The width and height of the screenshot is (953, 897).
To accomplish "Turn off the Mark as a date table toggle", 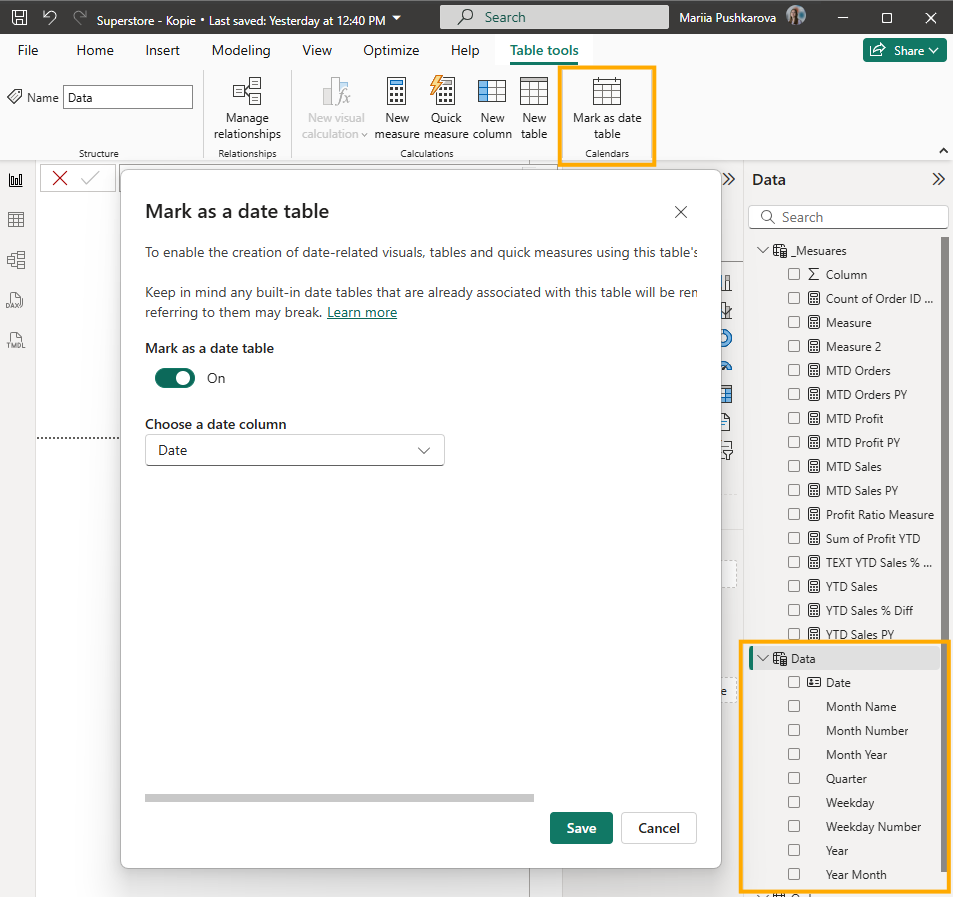I will [175, 378].
